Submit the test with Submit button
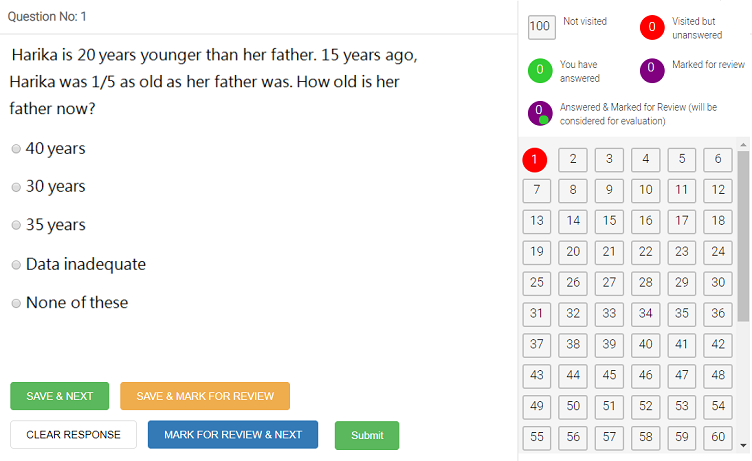752x461 pixels. [x=367, y=435]
